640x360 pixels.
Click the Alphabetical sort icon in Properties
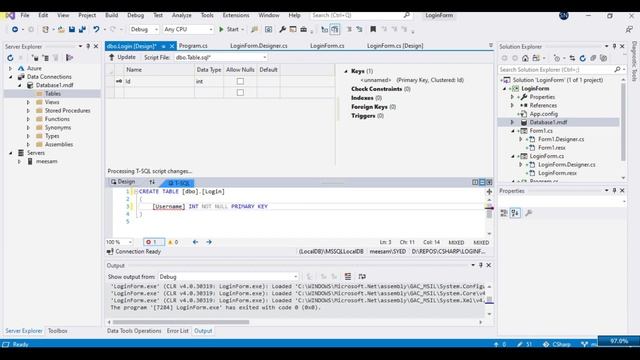pos(515,213)
